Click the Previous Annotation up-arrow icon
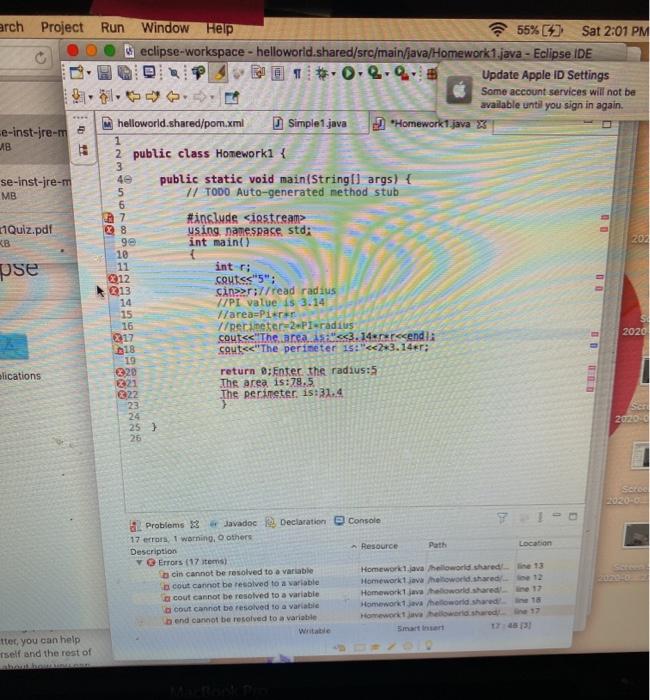Screen dimensions: 650x700 pyautogui.click(x=105, y=96)
